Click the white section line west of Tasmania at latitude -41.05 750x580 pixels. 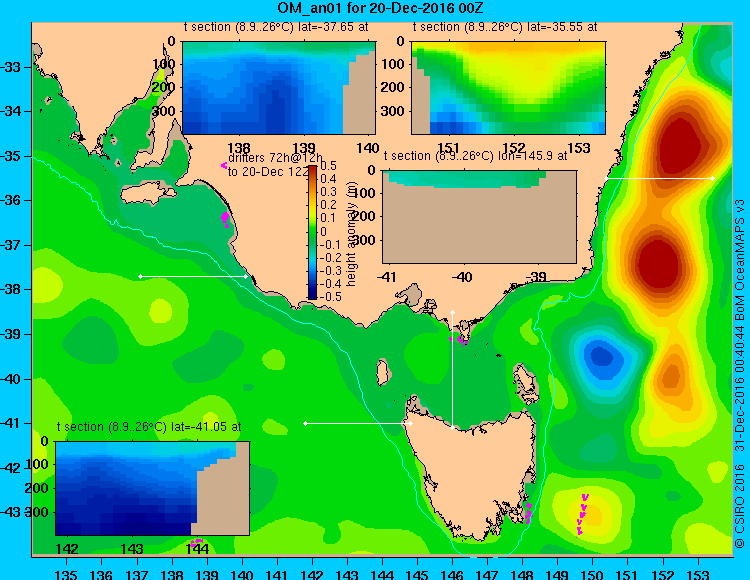tap(358, 423)
